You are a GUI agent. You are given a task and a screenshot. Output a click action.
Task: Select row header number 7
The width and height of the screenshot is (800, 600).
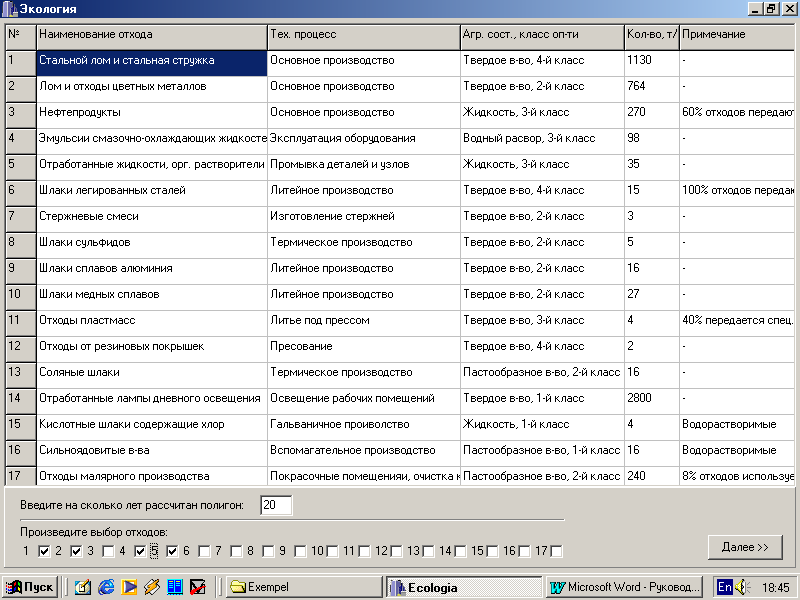coord(21,219)
